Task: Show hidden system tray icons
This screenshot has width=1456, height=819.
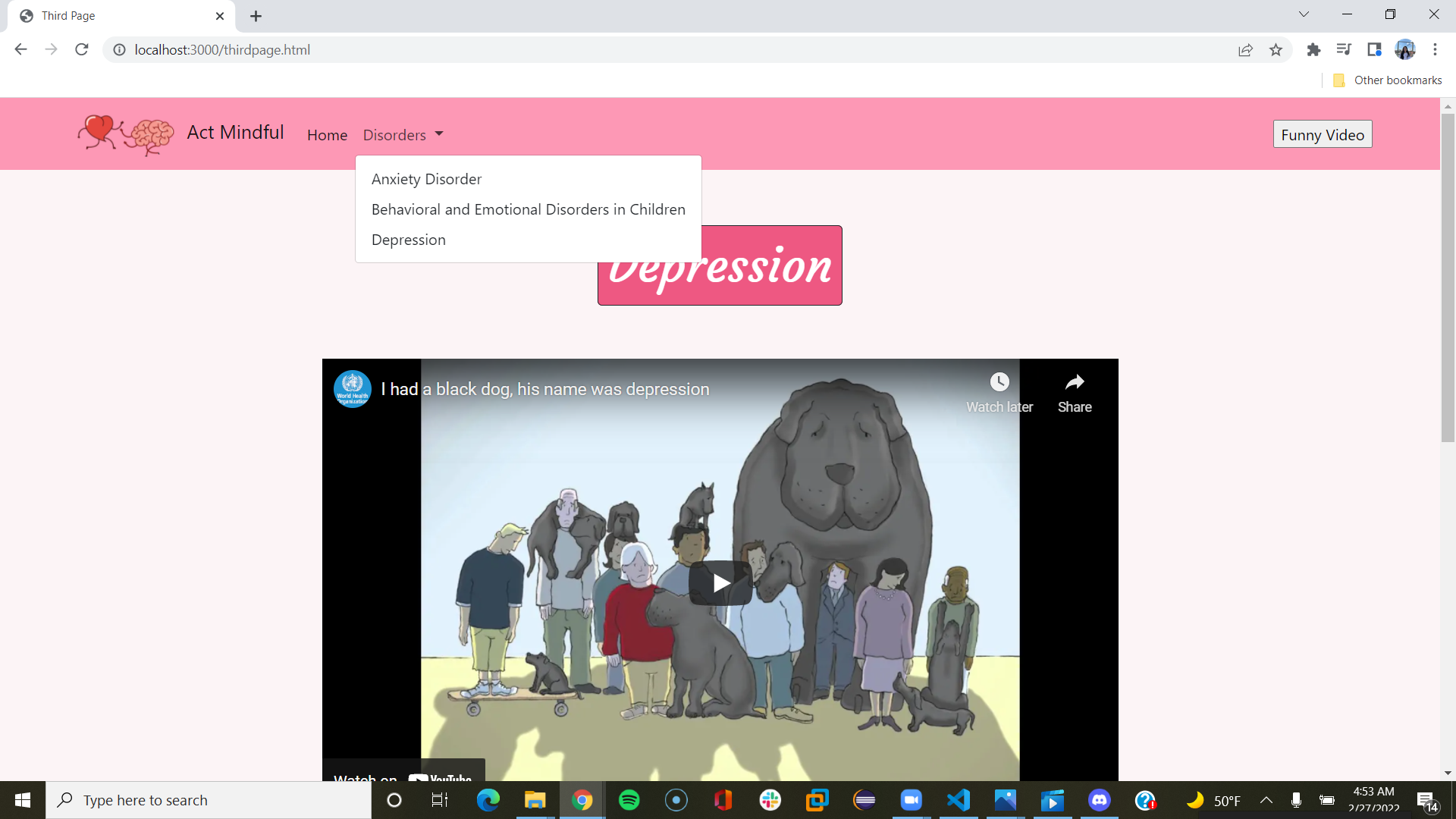Action: [x=1266, y=800]
